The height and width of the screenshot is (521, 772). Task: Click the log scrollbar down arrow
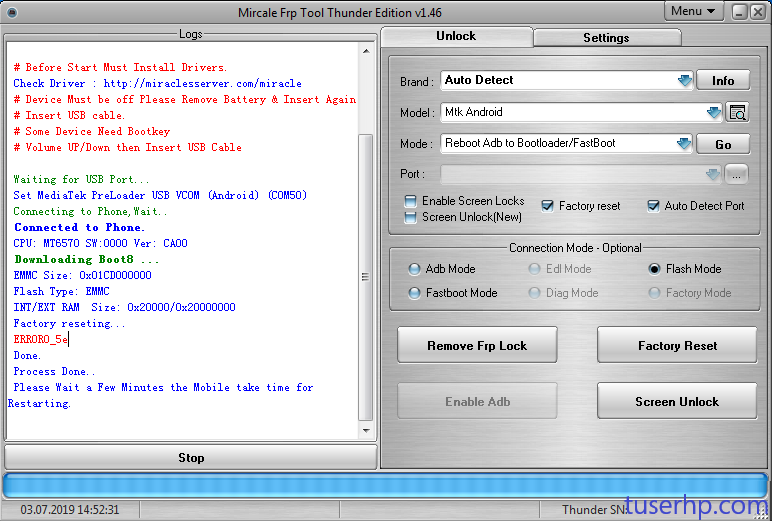366,430
